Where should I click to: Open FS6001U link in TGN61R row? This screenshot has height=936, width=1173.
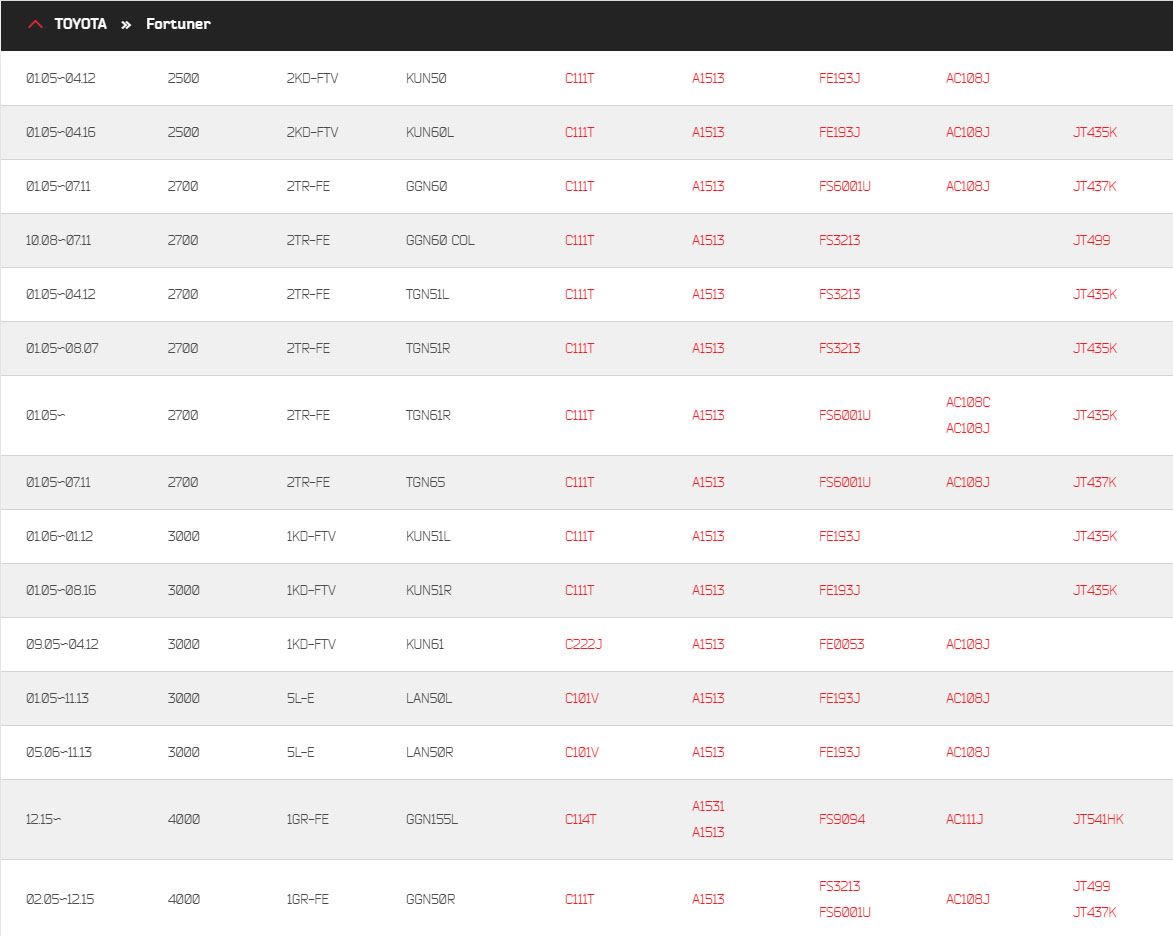pyautogui.click(x=845, y=415)
